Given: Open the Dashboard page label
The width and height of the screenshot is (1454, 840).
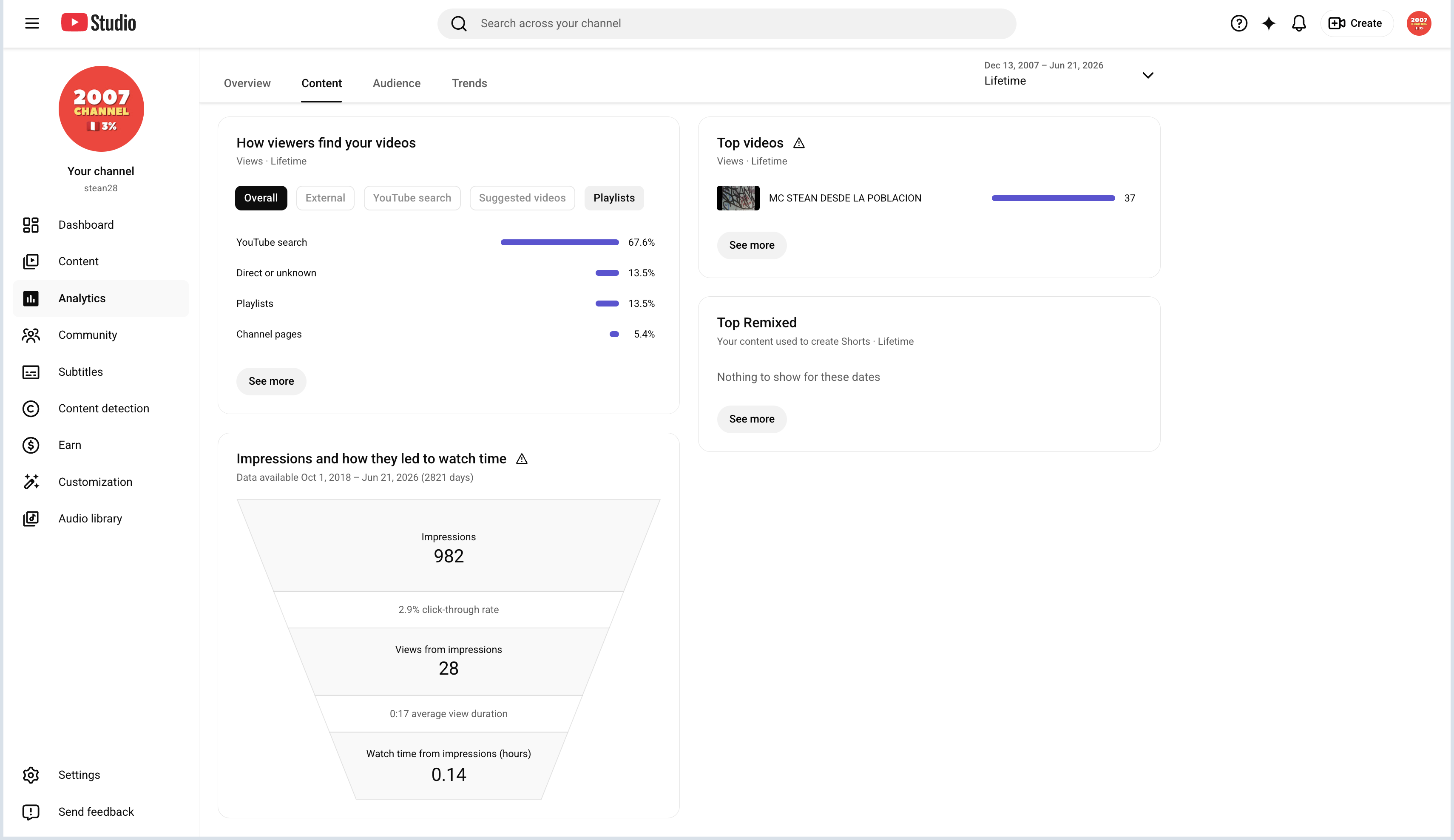Looking at the screenshot, I should click(86, 225).
